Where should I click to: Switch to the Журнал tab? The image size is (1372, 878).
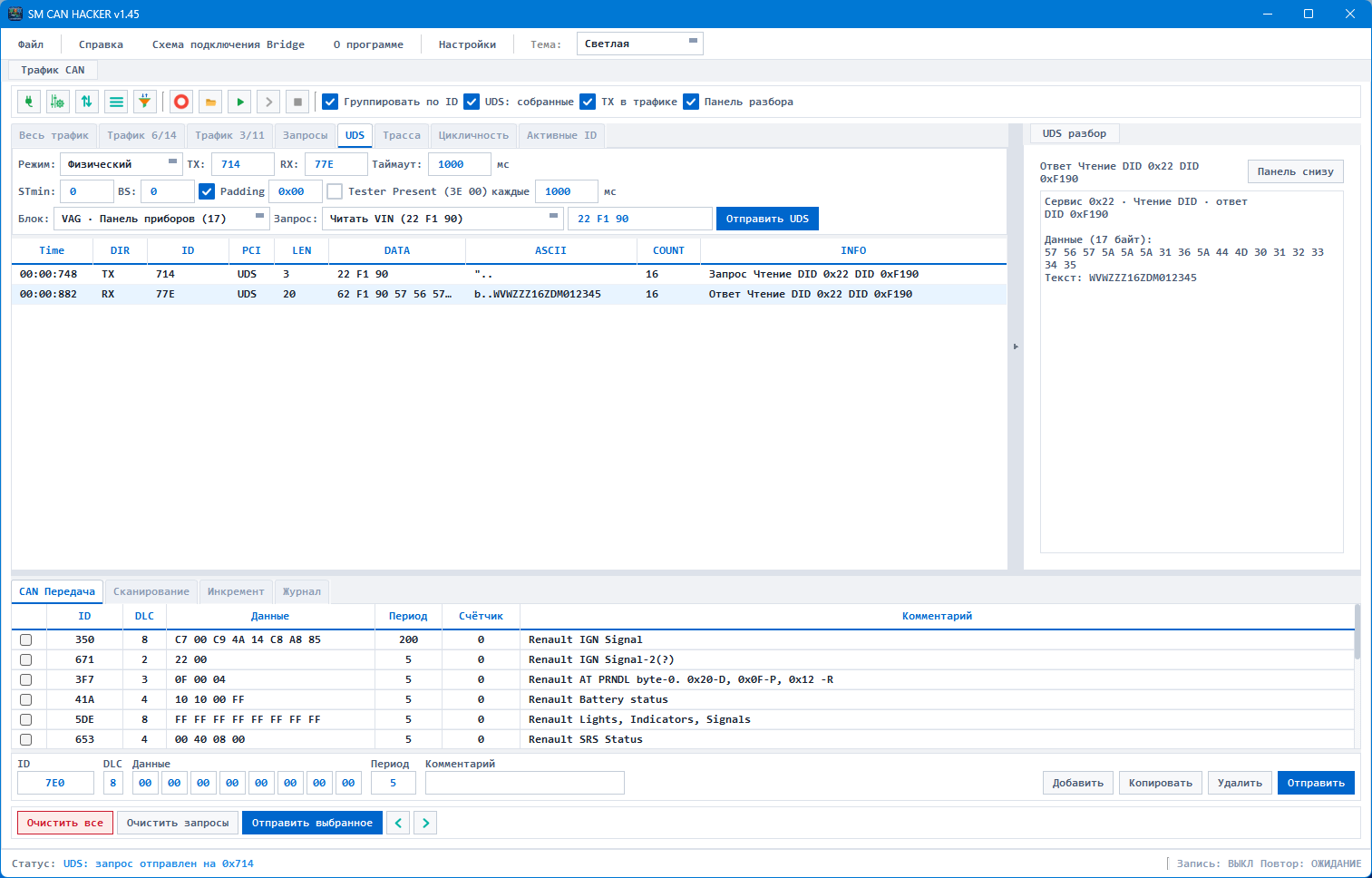pos(302,591)
